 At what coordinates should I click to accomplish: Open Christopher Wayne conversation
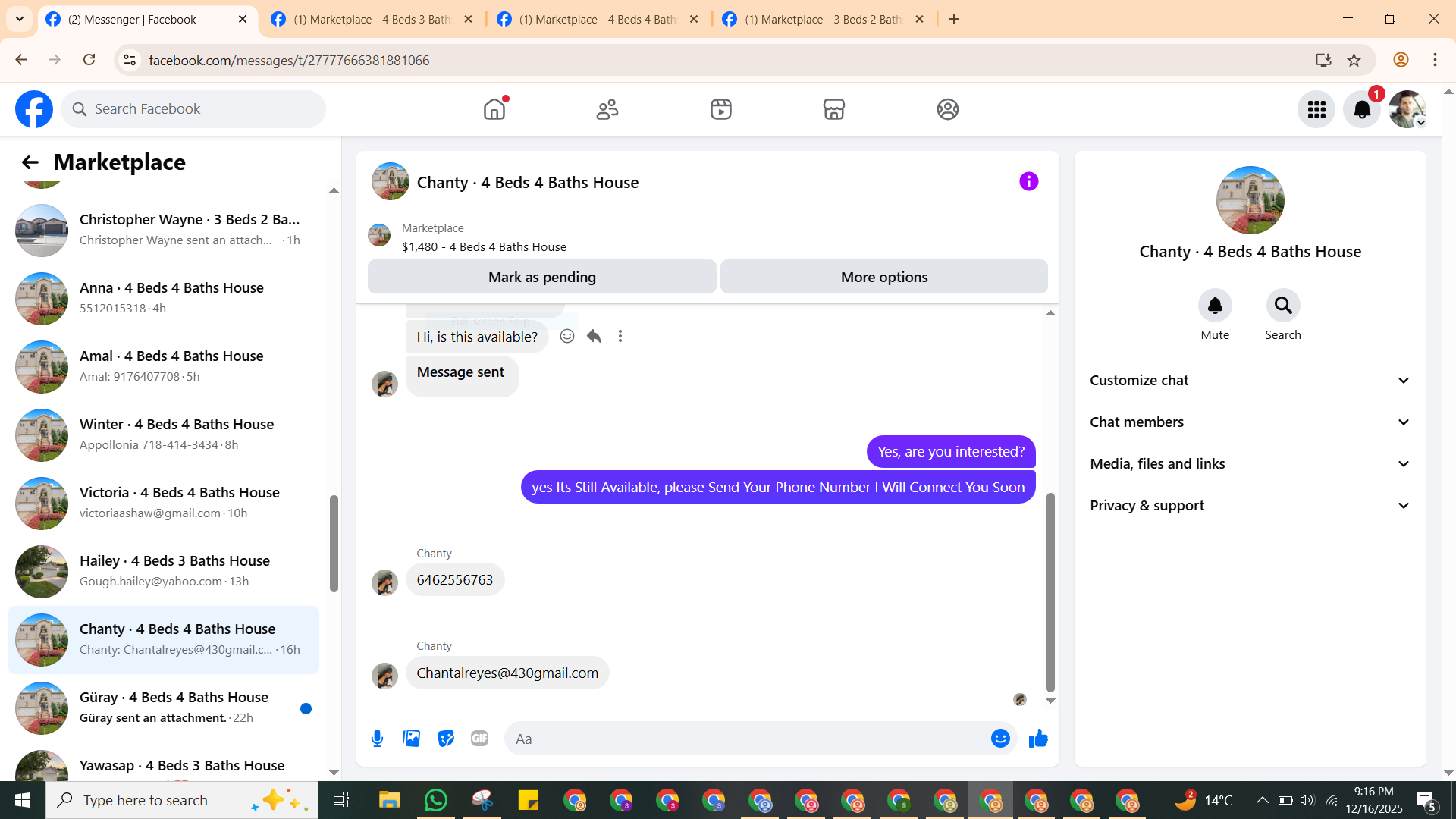click(x=163, y=230)
